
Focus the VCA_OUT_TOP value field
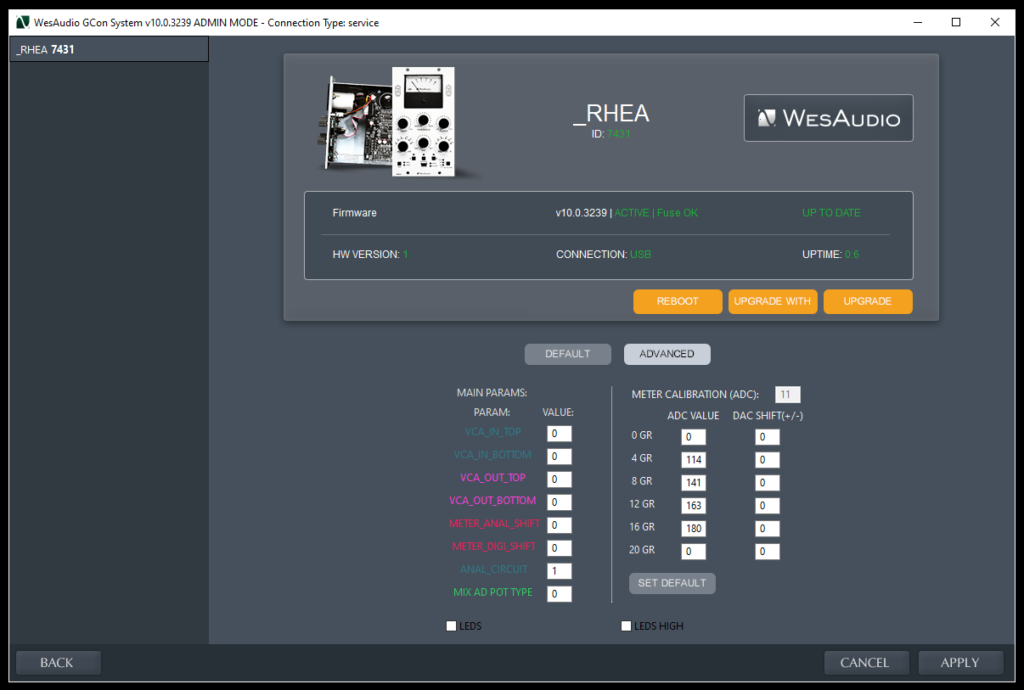[559, 479]
